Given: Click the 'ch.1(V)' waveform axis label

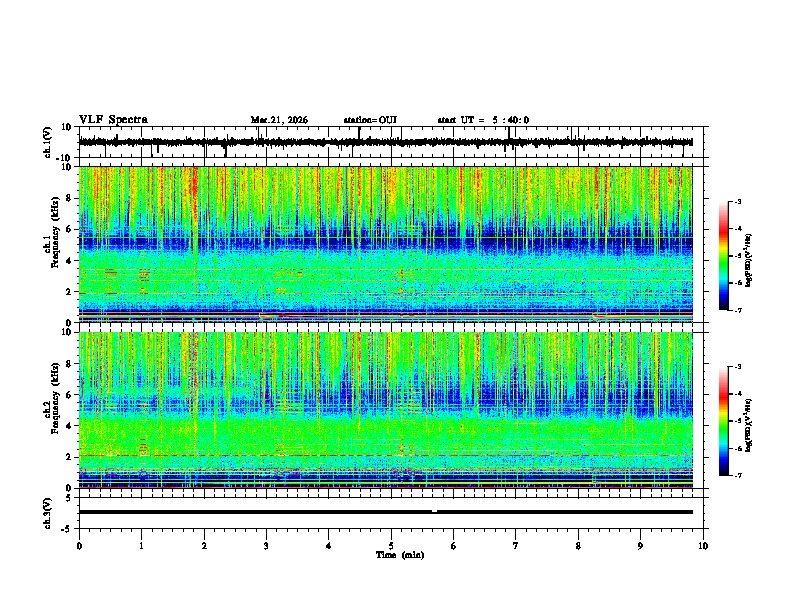Looking at the screenshot, I should tap(48, 142).
